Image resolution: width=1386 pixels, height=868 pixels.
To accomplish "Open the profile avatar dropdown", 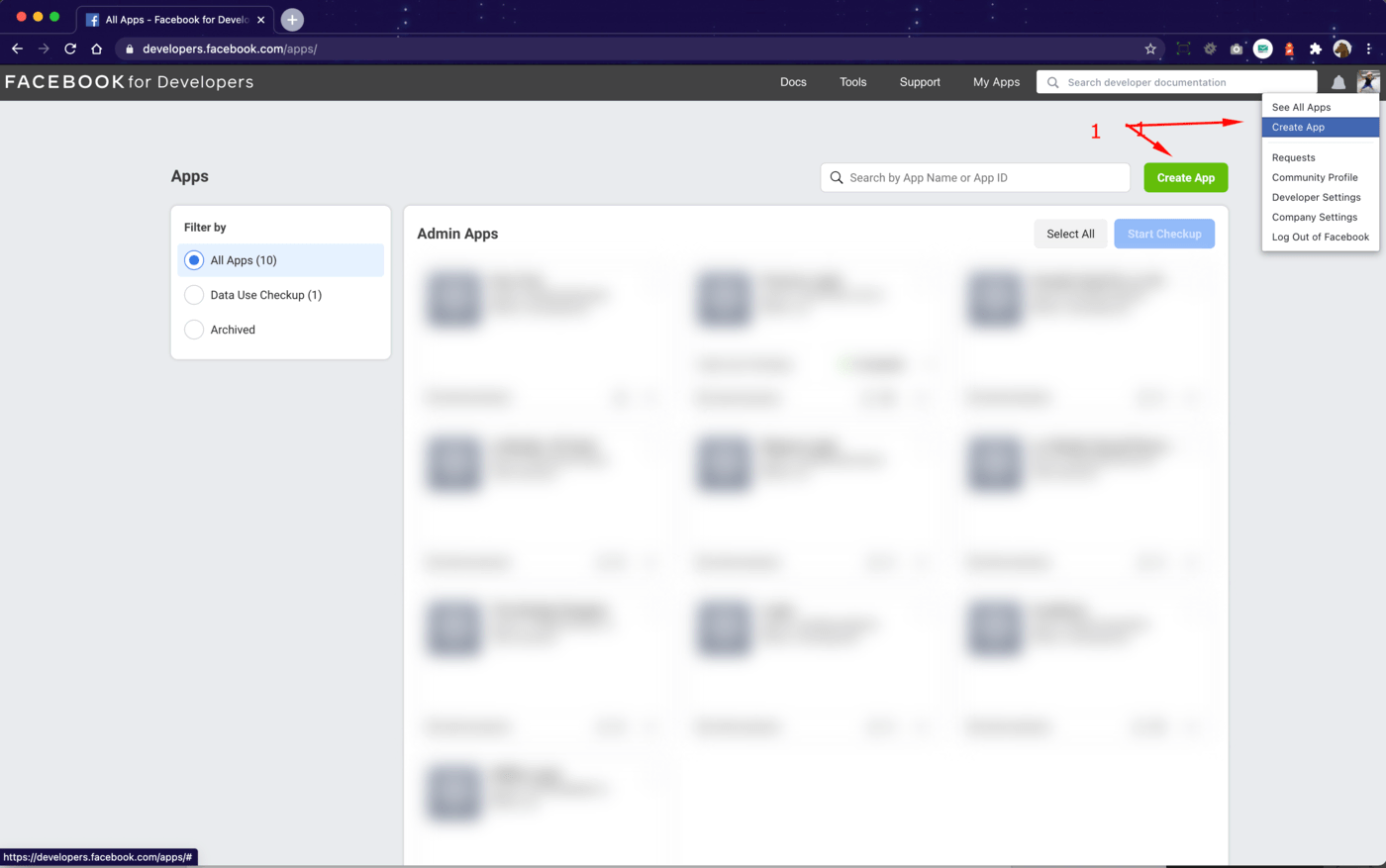I will tap(1368, 82).
